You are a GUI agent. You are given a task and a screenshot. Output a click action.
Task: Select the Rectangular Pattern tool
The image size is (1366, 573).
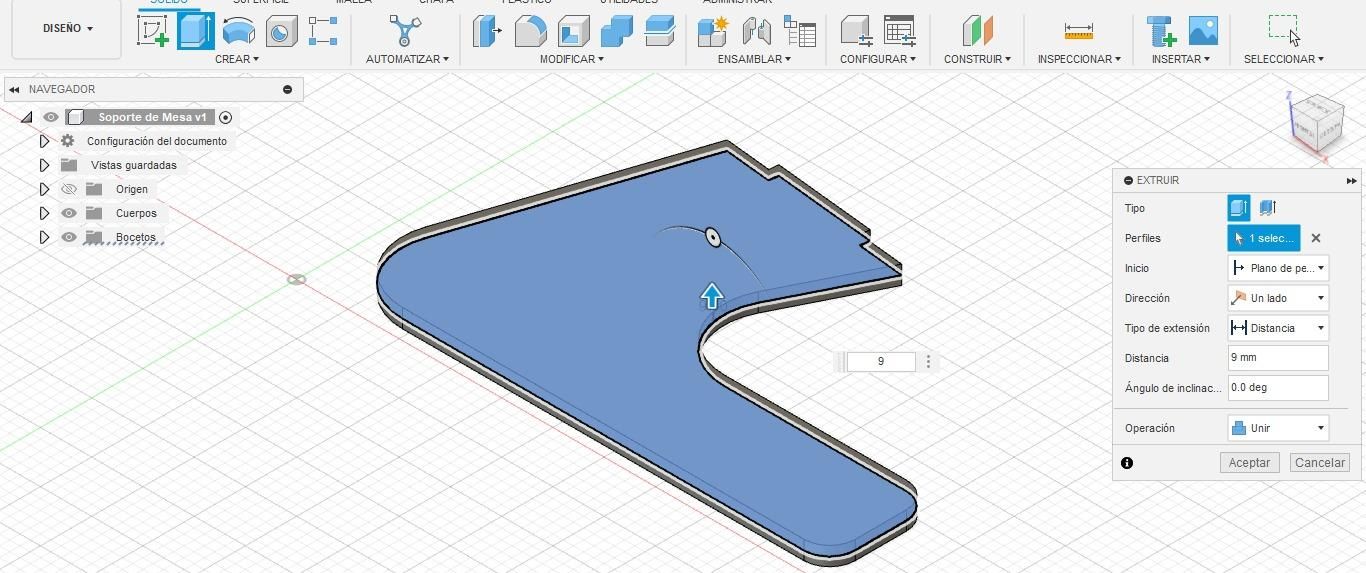(x=322, y=31)
